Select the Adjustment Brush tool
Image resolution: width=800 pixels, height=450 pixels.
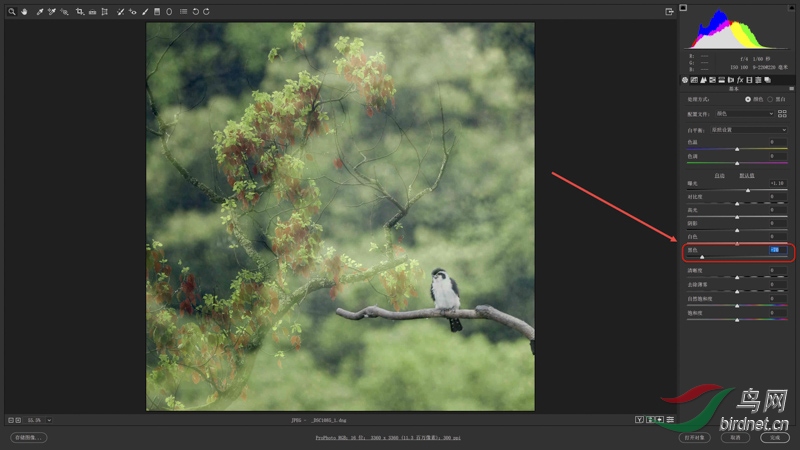pyautogui.click(x=145, y=12)
